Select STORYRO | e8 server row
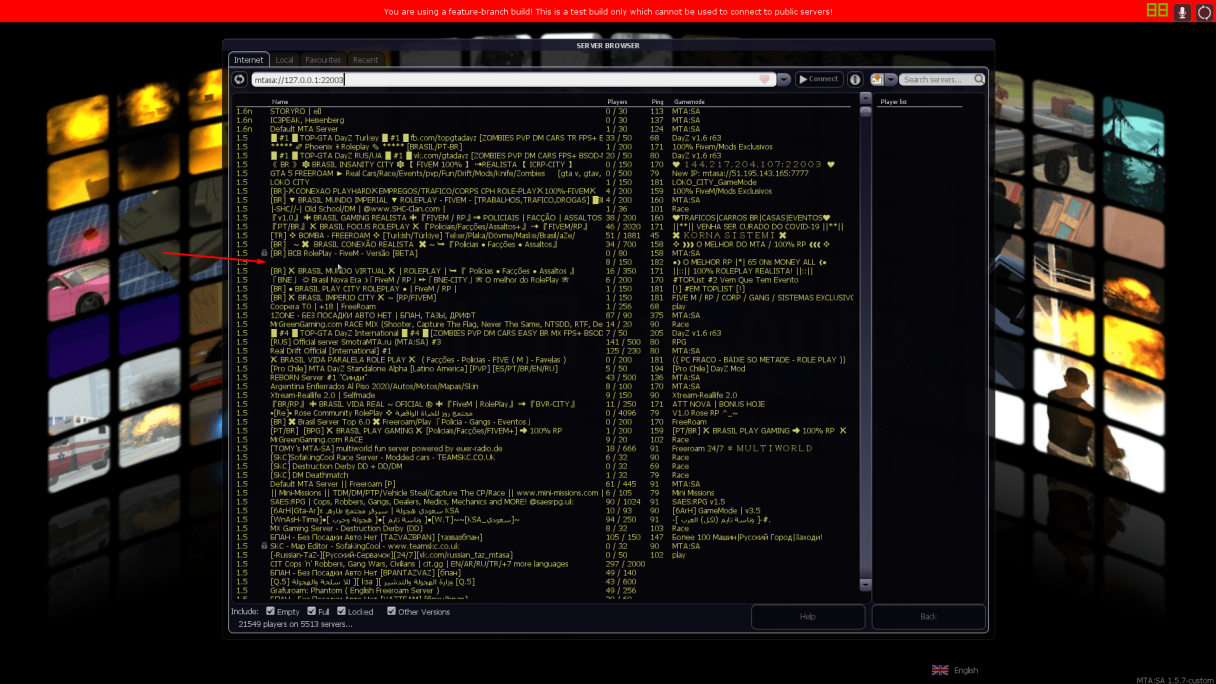The image size is (1216, 684). pos(543,111)
